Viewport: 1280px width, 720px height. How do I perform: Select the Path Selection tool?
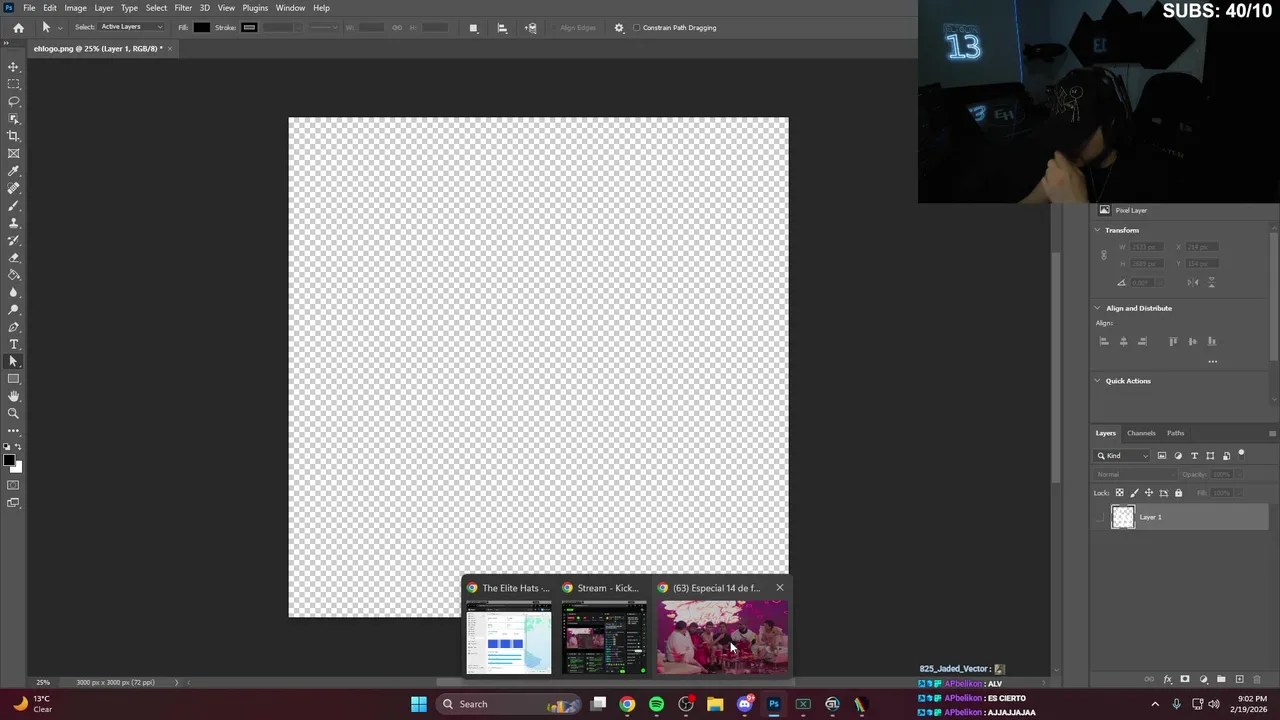tap(14, 361)
